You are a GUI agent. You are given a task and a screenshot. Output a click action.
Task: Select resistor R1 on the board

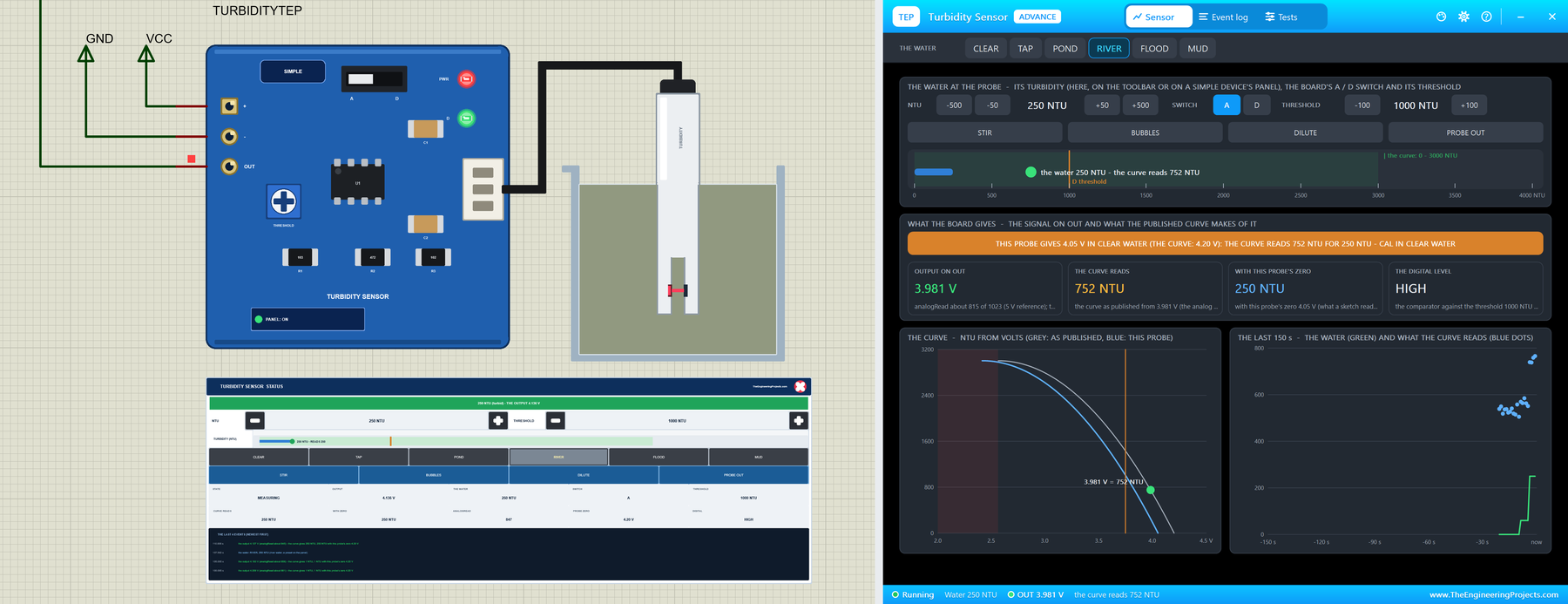301,257
